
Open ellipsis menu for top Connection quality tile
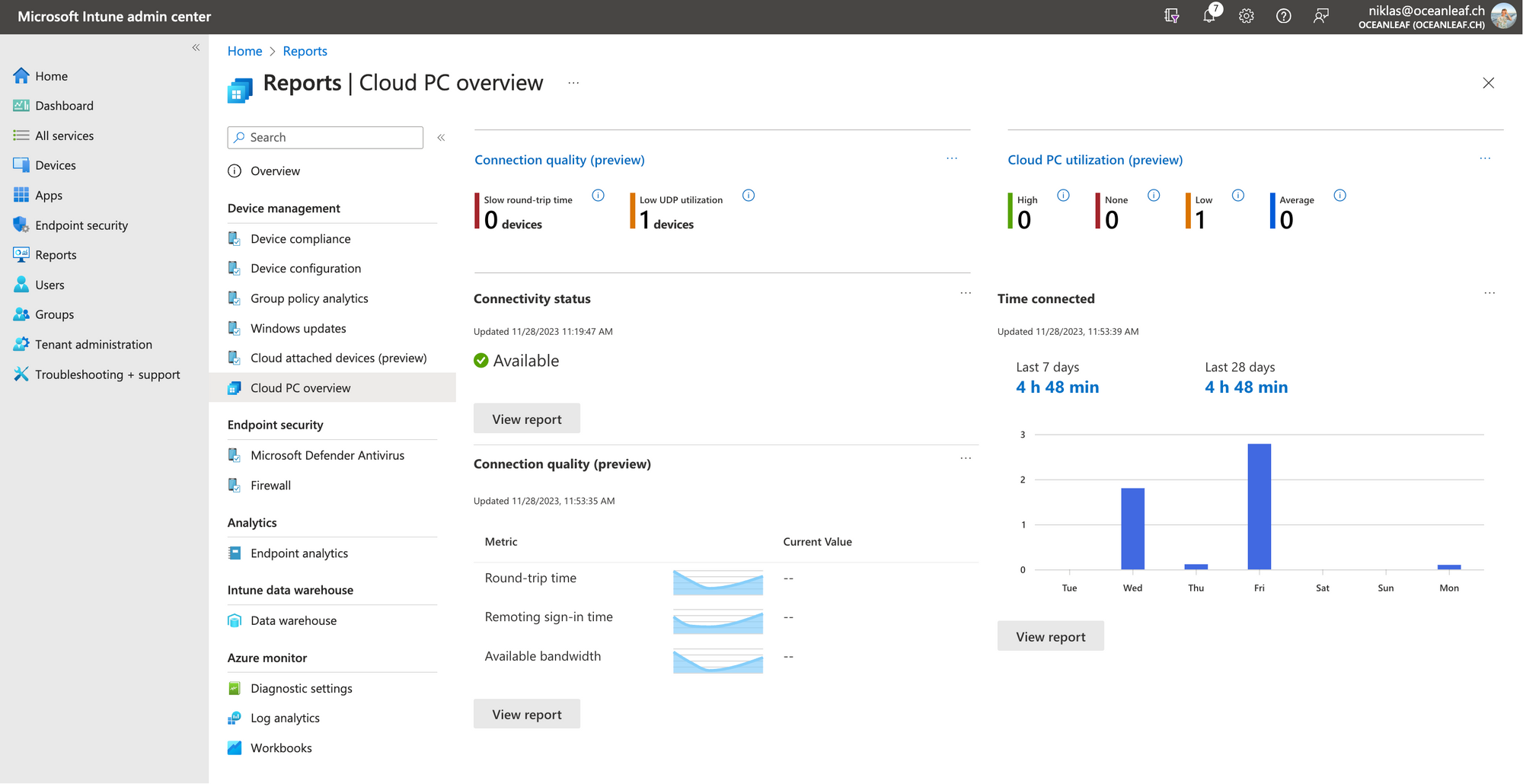pyautogui.click(x=952, y=158)
